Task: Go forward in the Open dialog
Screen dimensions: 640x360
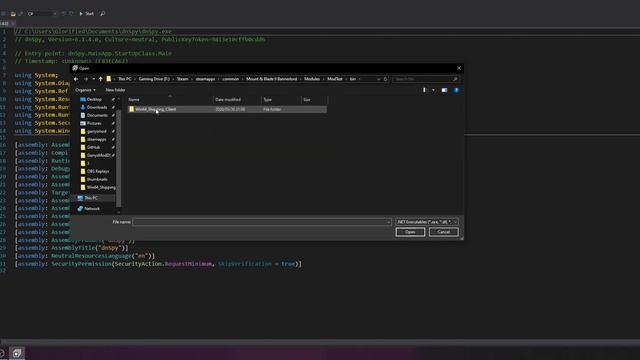Action: coord(86,79)
